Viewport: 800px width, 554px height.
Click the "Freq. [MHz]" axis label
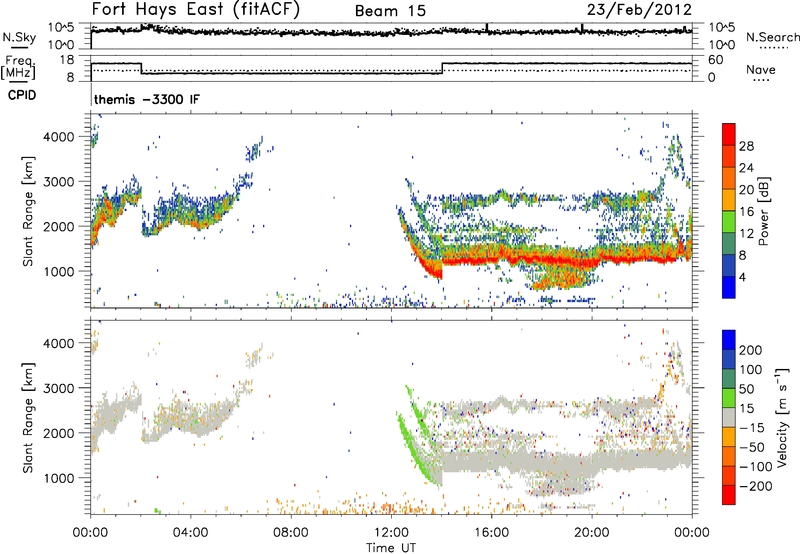(x=19, y=67)
